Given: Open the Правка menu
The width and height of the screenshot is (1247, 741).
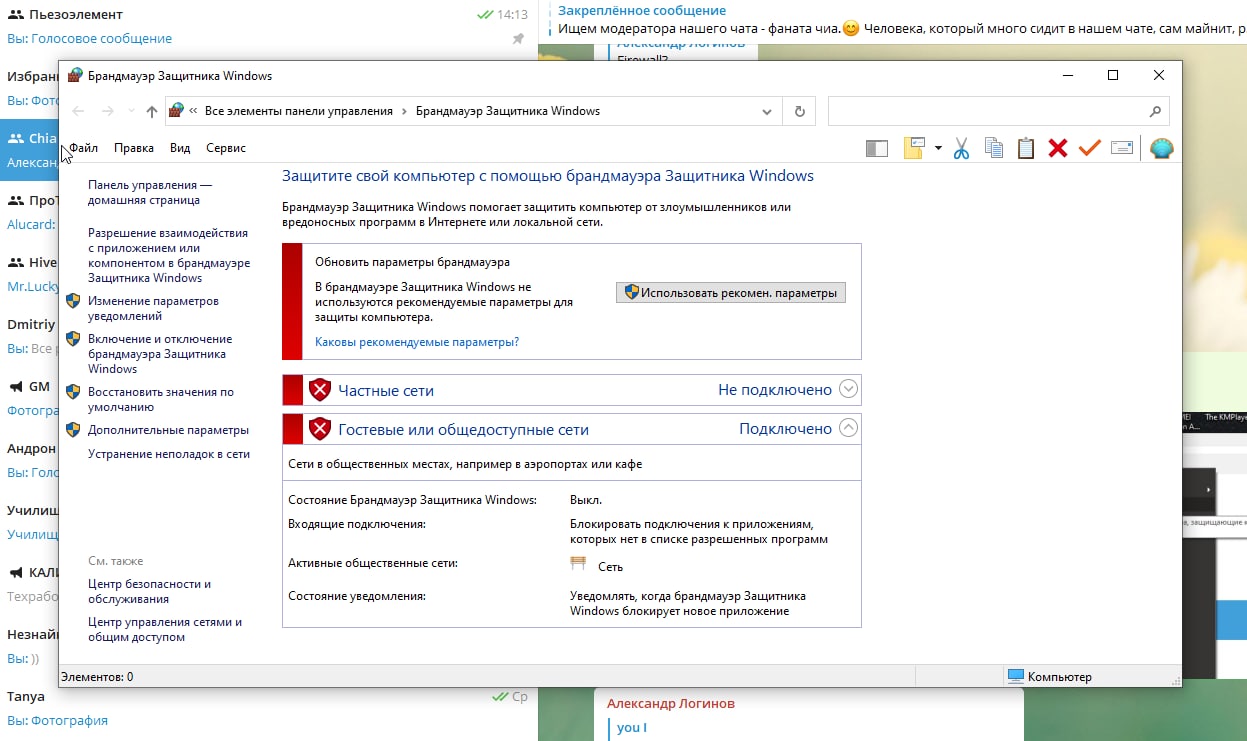Looking at the screenshot, I should click(134, 148).
